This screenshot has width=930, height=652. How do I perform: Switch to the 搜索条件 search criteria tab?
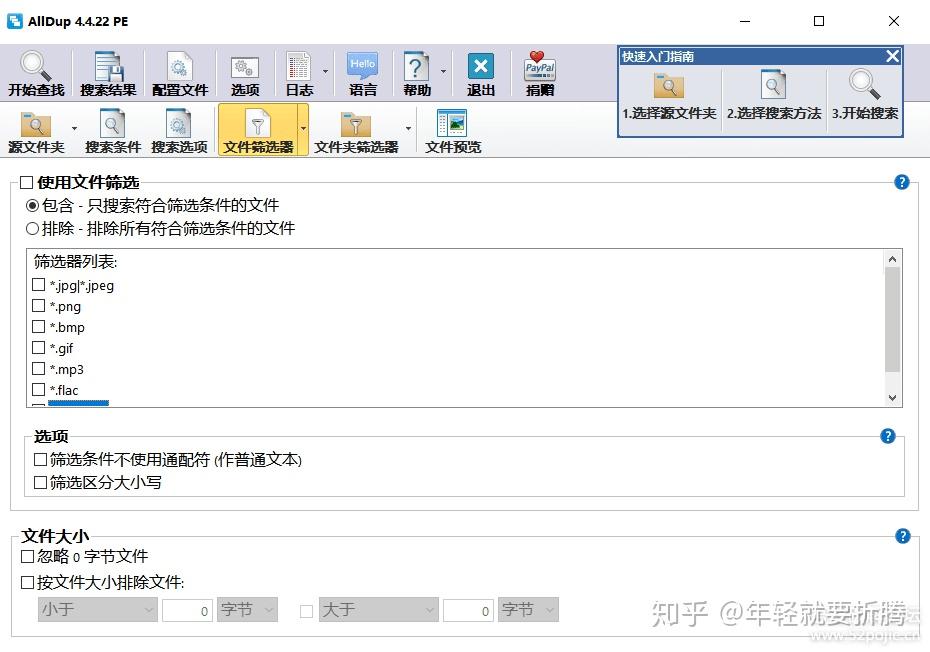112,131
